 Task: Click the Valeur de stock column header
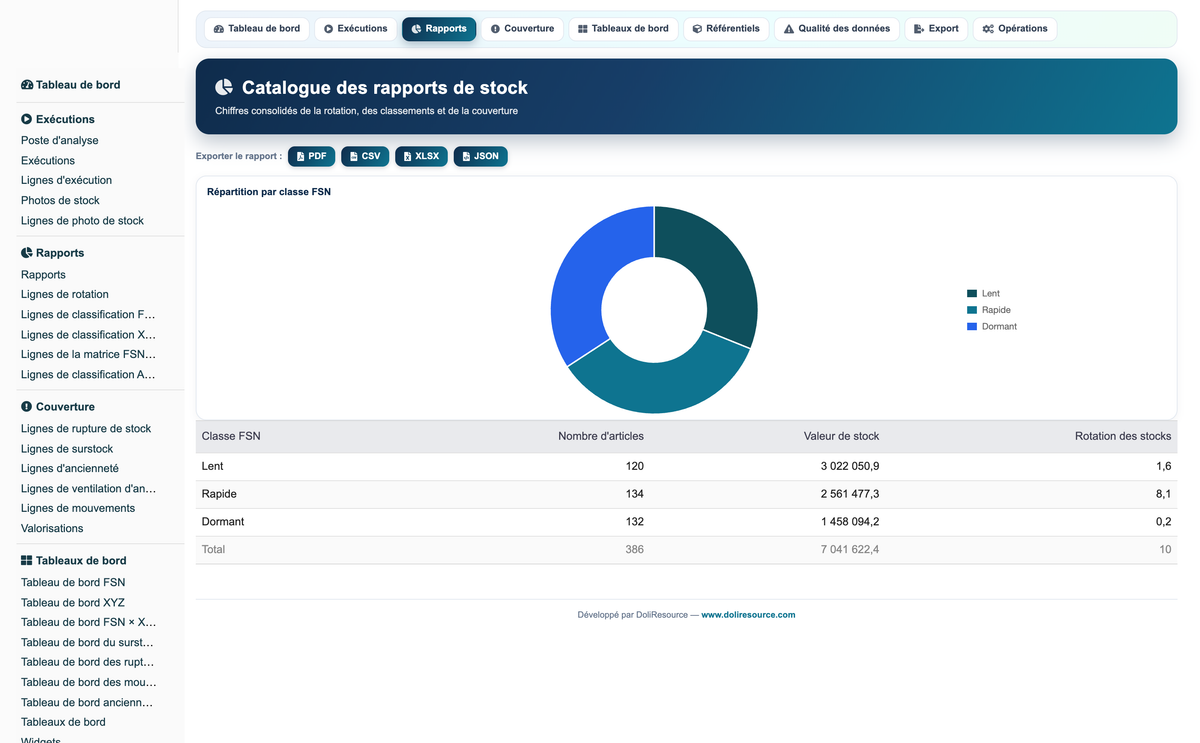[x=842, y=437]
